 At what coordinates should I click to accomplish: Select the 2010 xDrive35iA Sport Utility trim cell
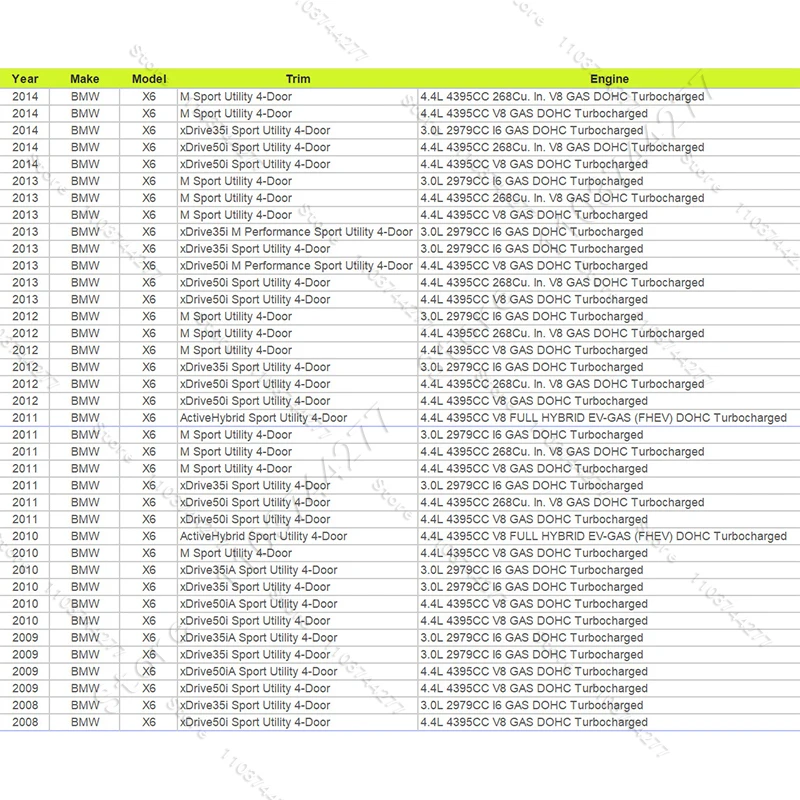point(297,570)
